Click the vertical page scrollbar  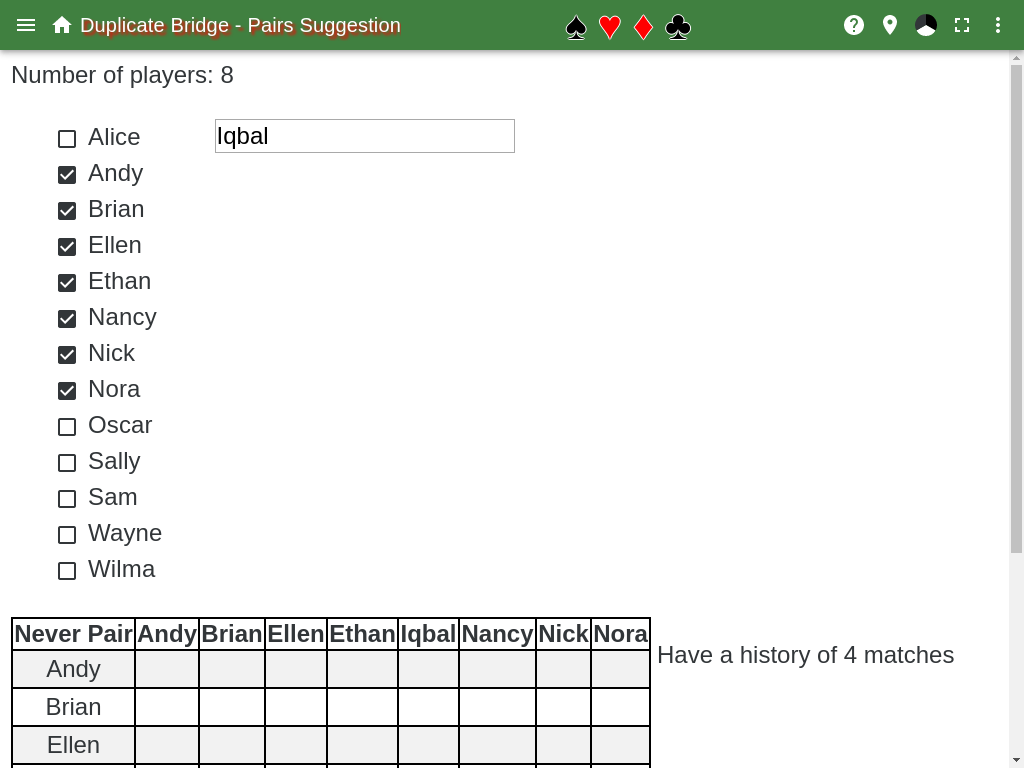(x=1016, y=300)
